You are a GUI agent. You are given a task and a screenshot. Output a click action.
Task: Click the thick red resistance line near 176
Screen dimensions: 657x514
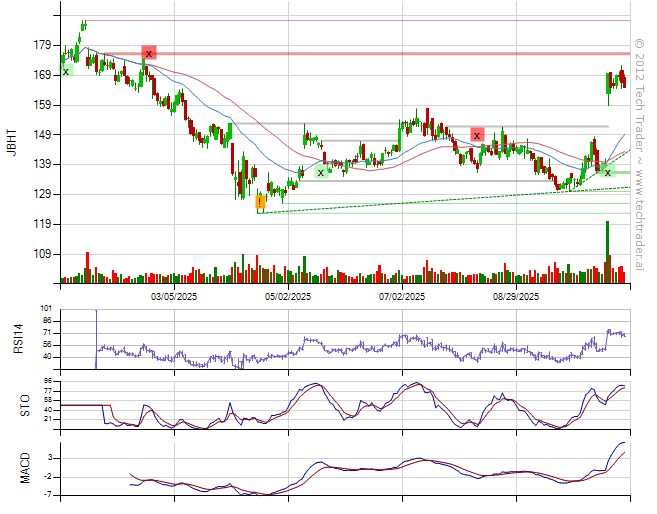tap(400, 53)
